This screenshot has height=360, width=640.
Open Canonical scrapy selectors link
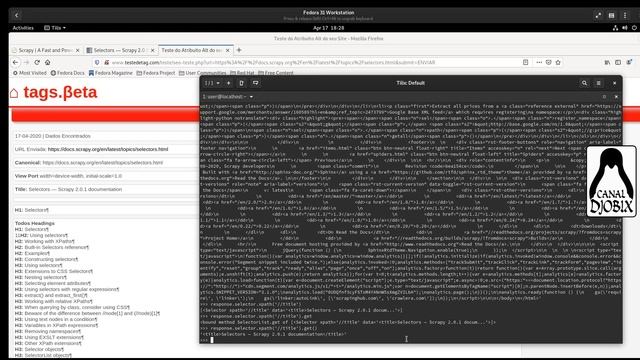(102, 163)
